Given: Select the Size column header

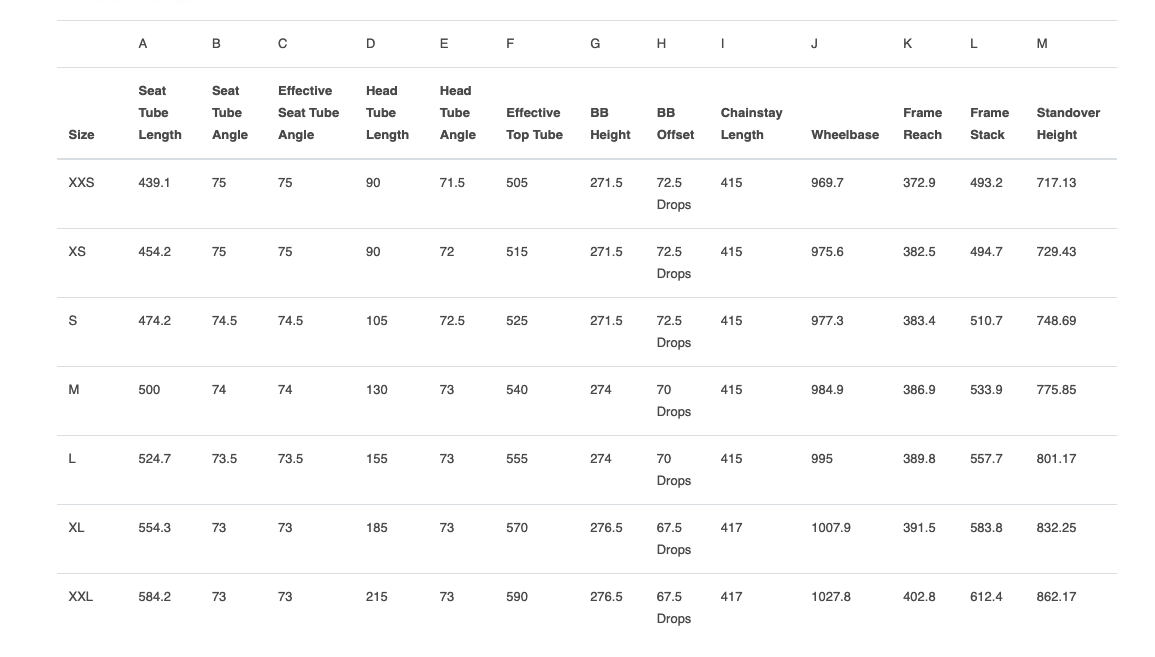Looking at the screenshot, I should [81, 135].
